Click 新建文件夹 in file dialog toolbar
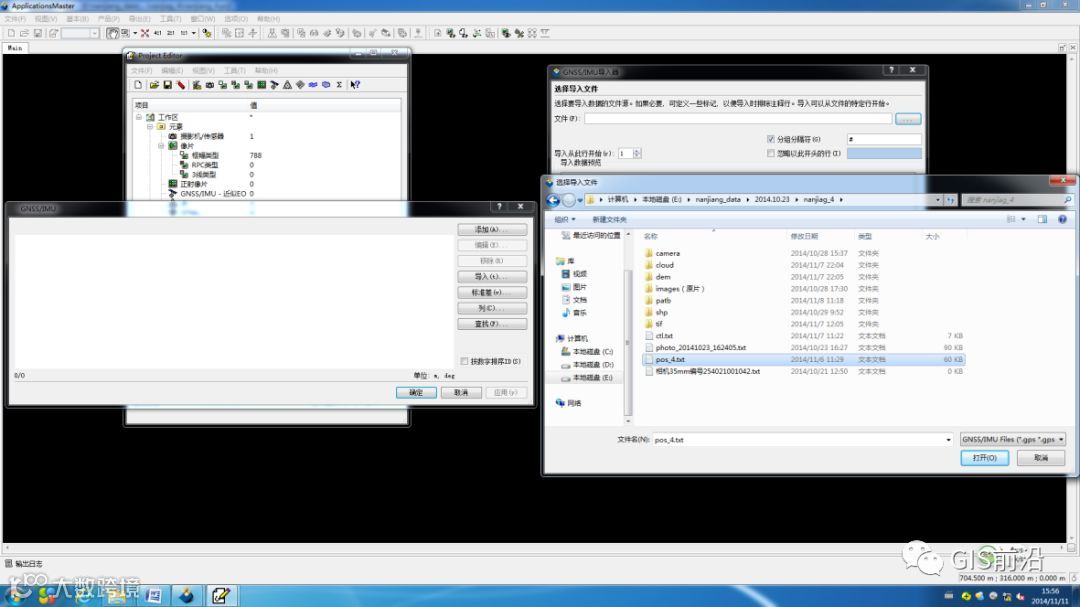This screenshot has width=1080, height=607. click(609, 220)
